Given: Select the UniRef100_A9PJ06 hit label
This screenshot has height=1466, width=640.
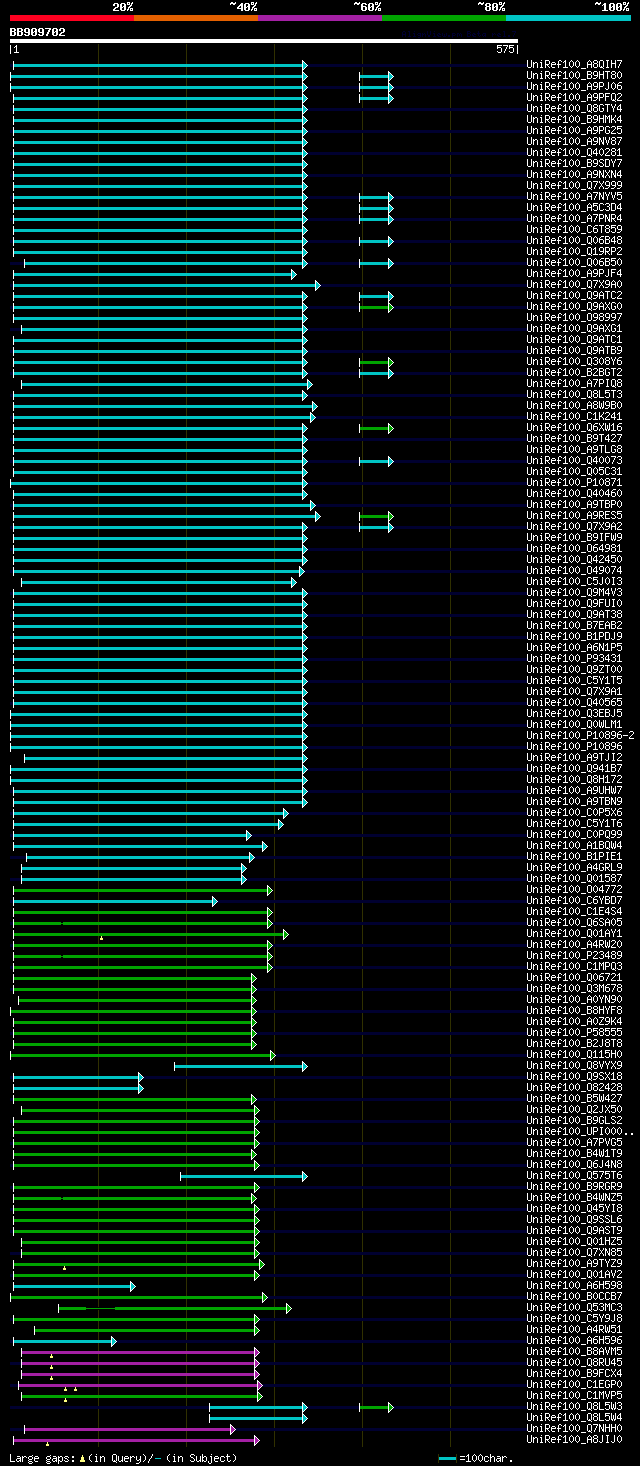Looking at the screenshot, I should [x=574, y=86].
